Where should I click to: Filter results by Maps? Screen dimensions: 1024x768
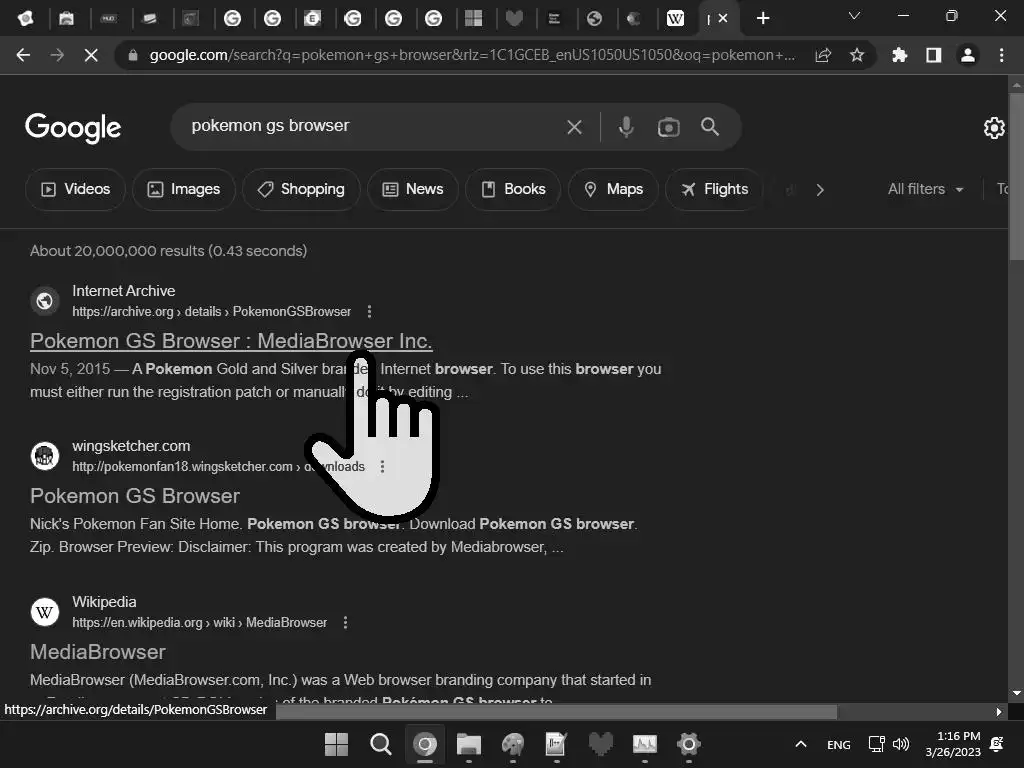coord(613,189)
